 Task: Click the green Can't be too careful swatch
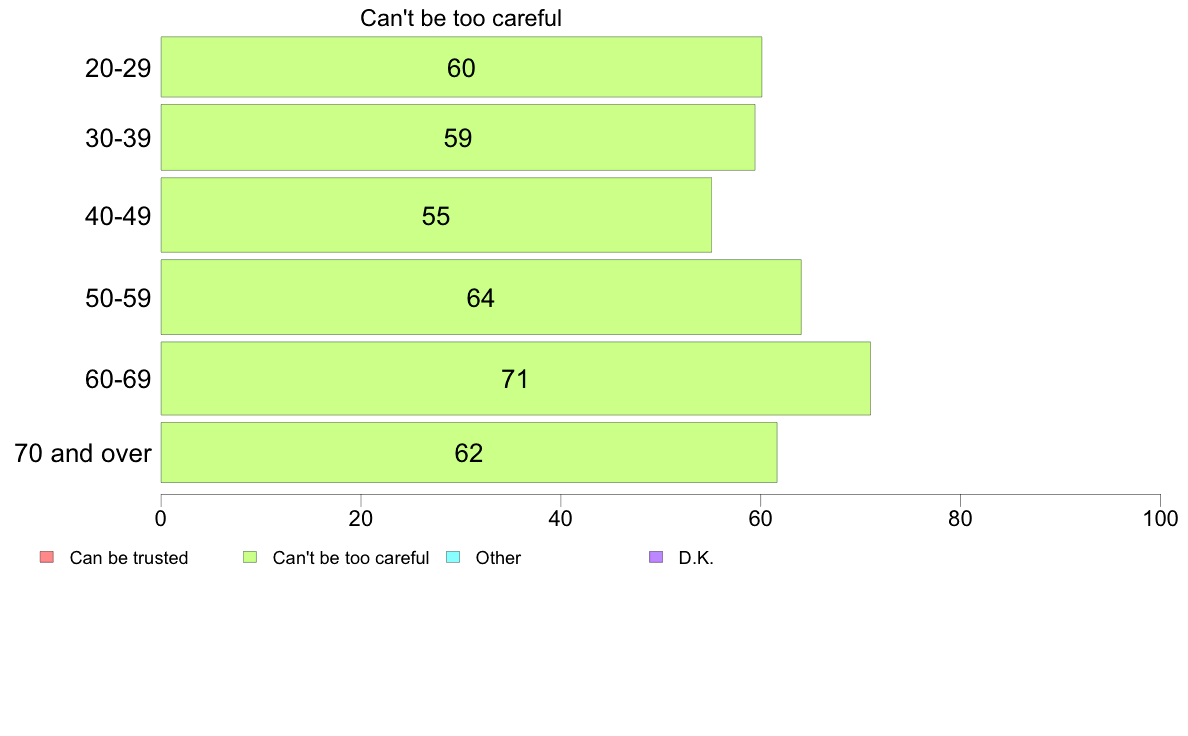pos(250,557)
